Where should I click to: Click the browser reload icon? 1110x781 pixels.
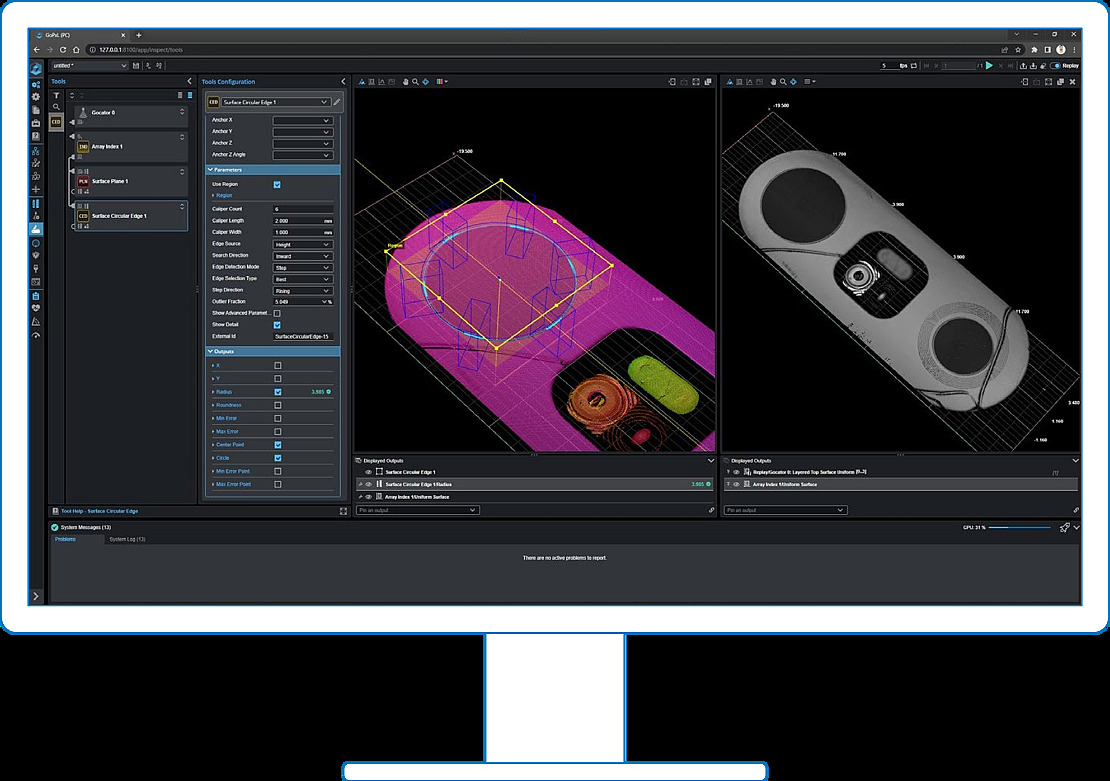tap(63, 50)
